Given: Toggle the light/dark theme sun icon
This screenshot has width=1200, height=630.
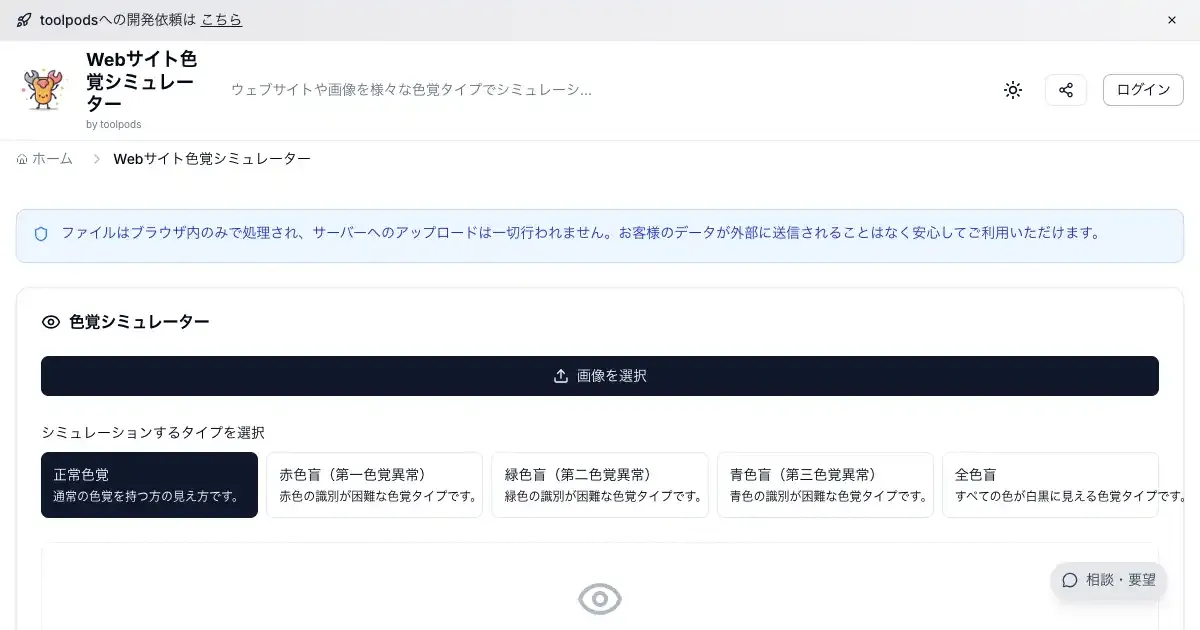Looking at the screenshot, I should point(1013,90).
